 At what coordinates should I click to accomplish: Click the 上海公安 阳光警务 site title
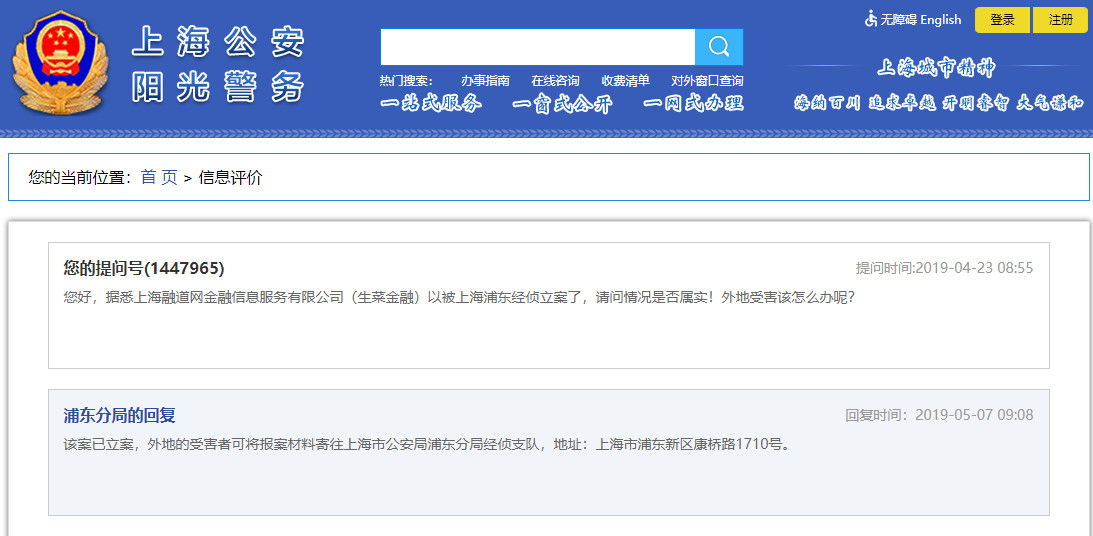tap(218, 64)
